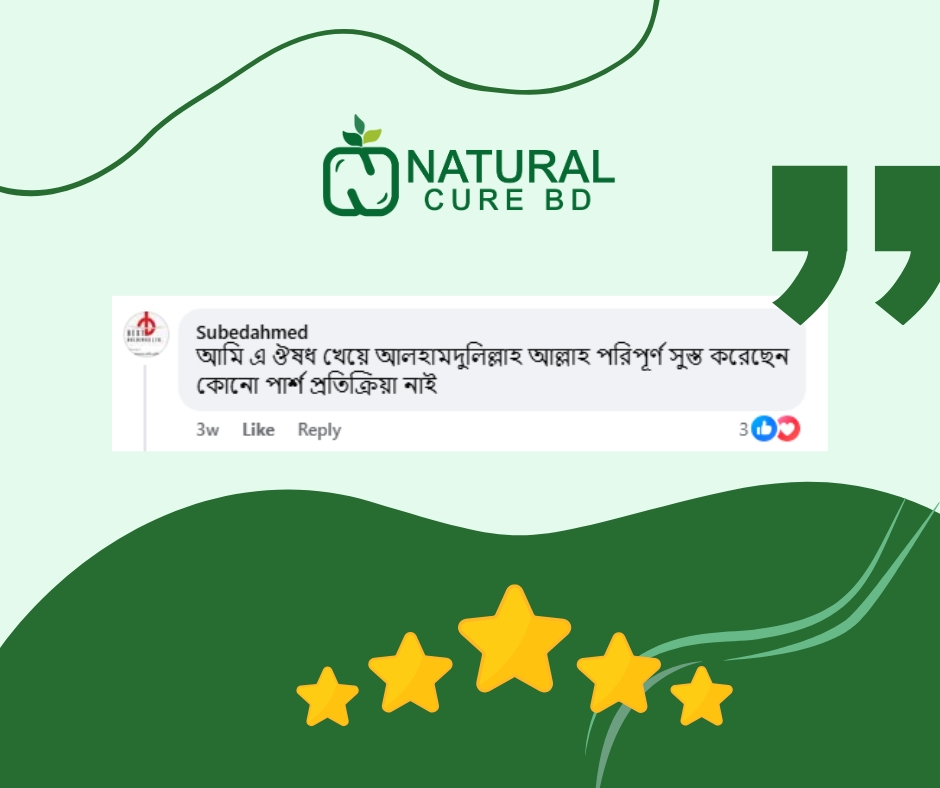The height and width of the screenshot is (788, 940).
Task: Click the blue thumbs-up reaction icon
Action: pyautogui.click(x=764, y=429)
